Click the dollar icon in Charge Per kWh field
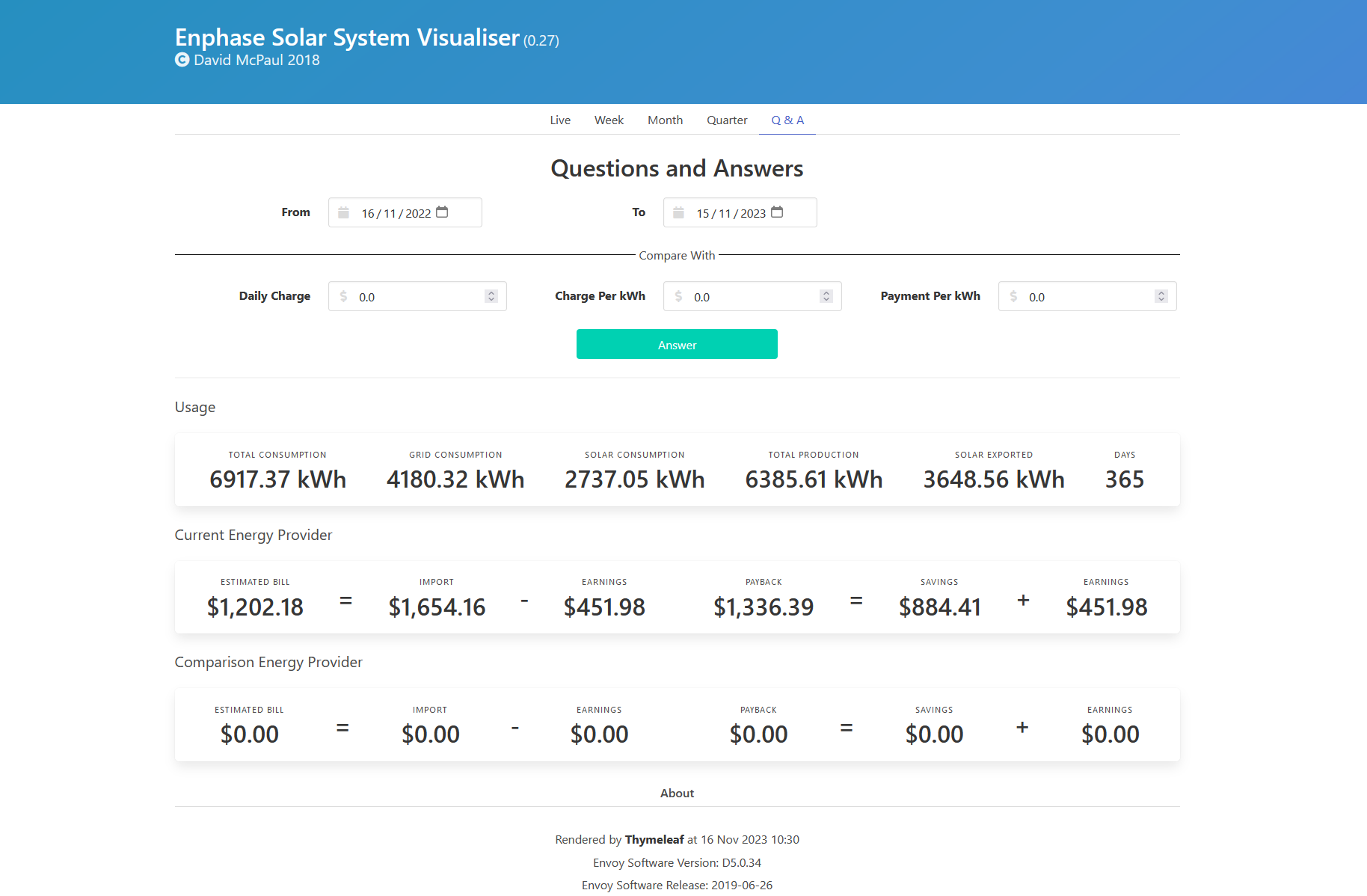The image size is (1367, 896). pyautogui.click(x=678, y=296)
